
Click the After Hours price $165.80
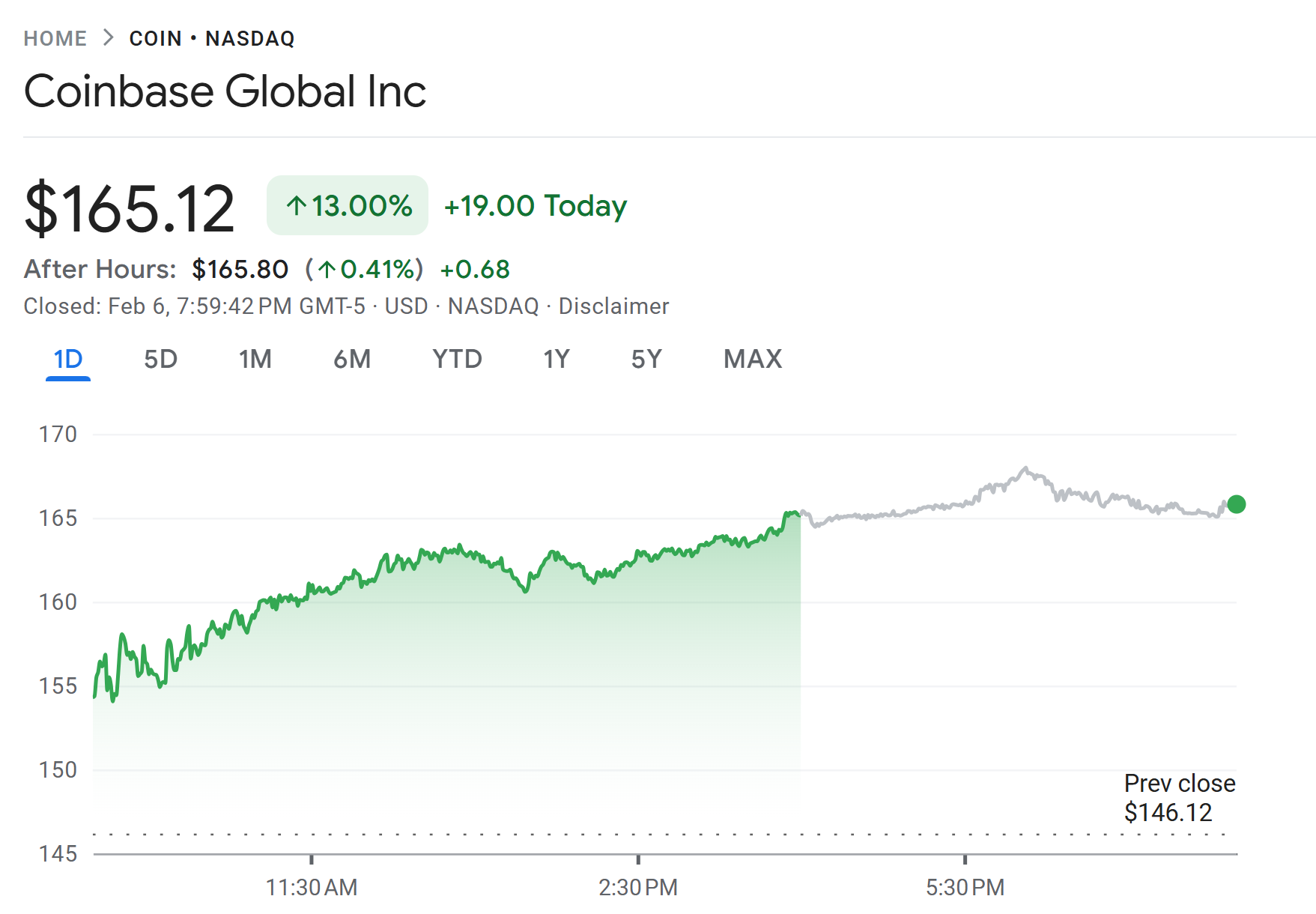point(240,269)
